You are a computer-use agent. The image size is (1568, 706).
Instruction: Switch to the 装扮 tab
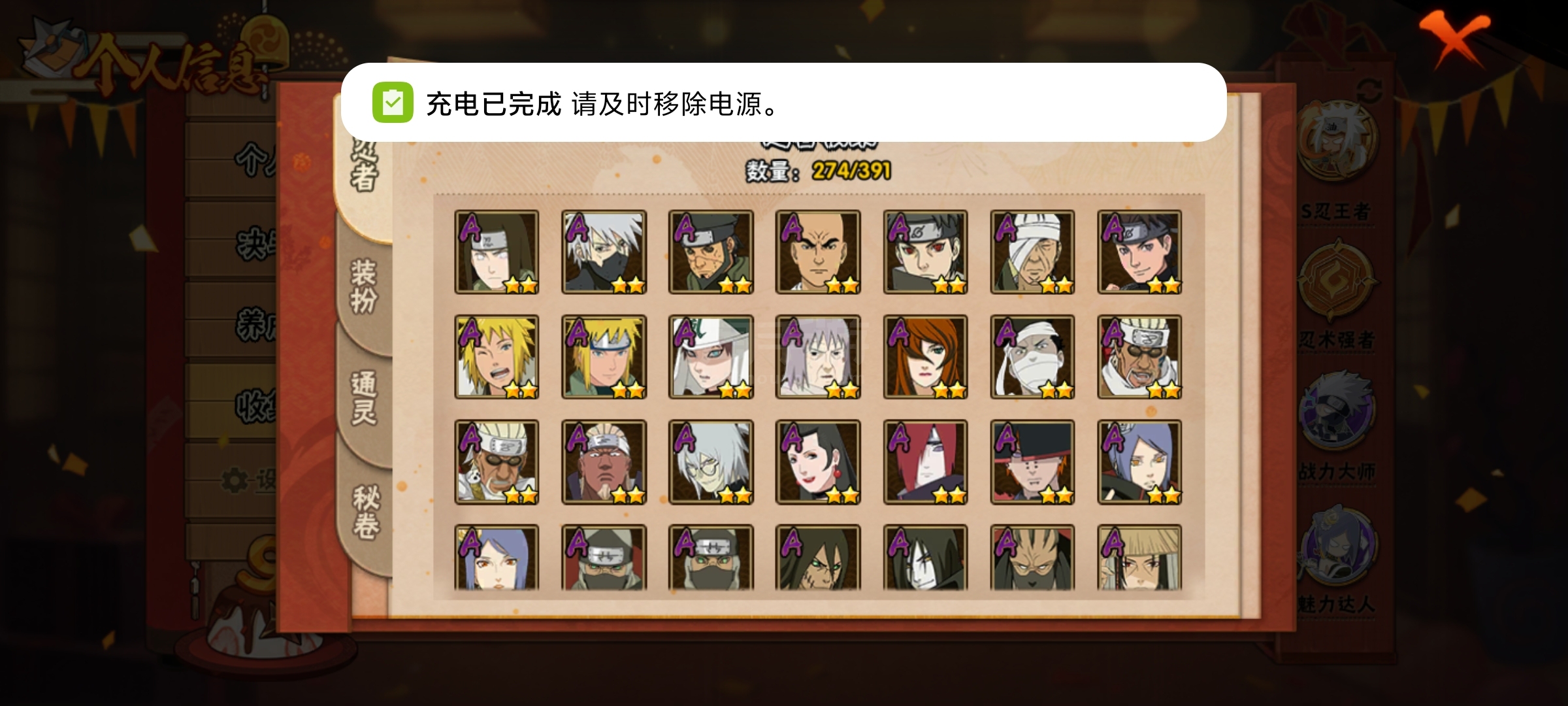(364, 286)
